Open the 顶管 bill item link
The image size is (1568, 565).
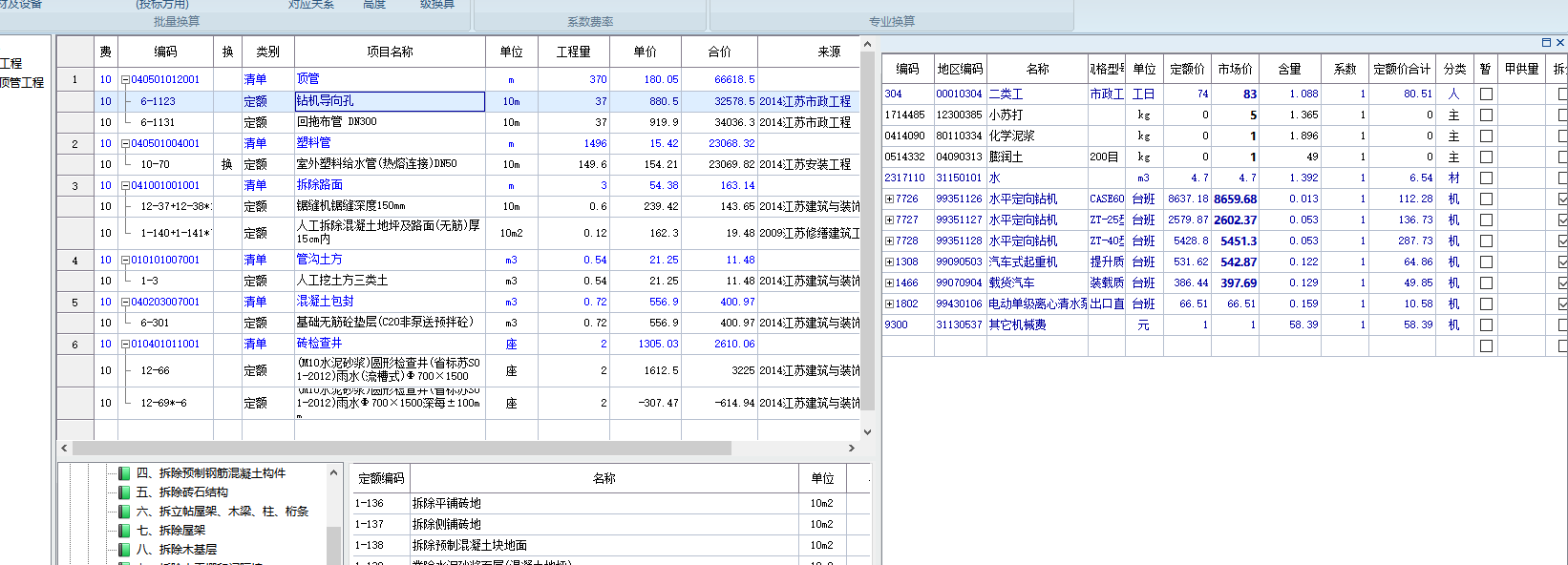click(307, 79)
